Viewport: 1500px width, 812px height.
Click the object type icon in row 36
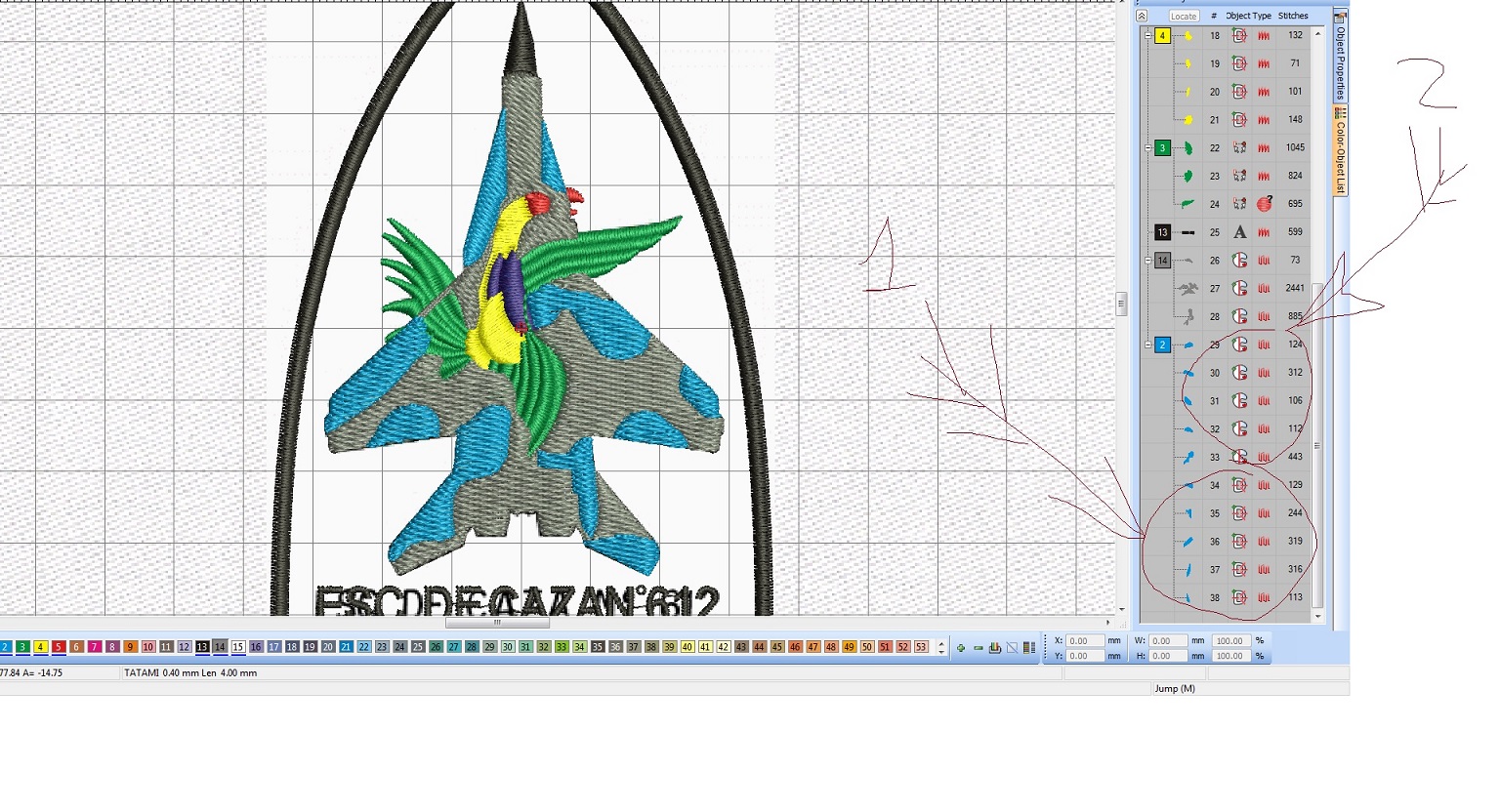point(1239,542)
